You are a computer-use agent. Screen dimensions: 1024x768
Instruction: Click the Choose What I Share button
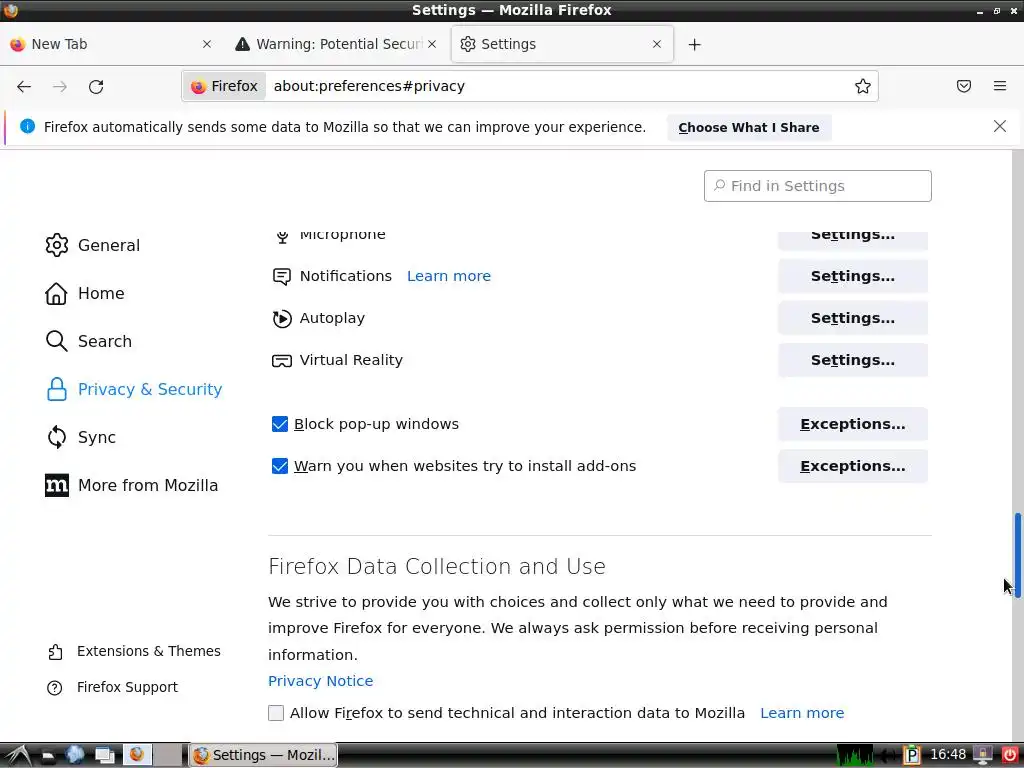click(748, 127)
